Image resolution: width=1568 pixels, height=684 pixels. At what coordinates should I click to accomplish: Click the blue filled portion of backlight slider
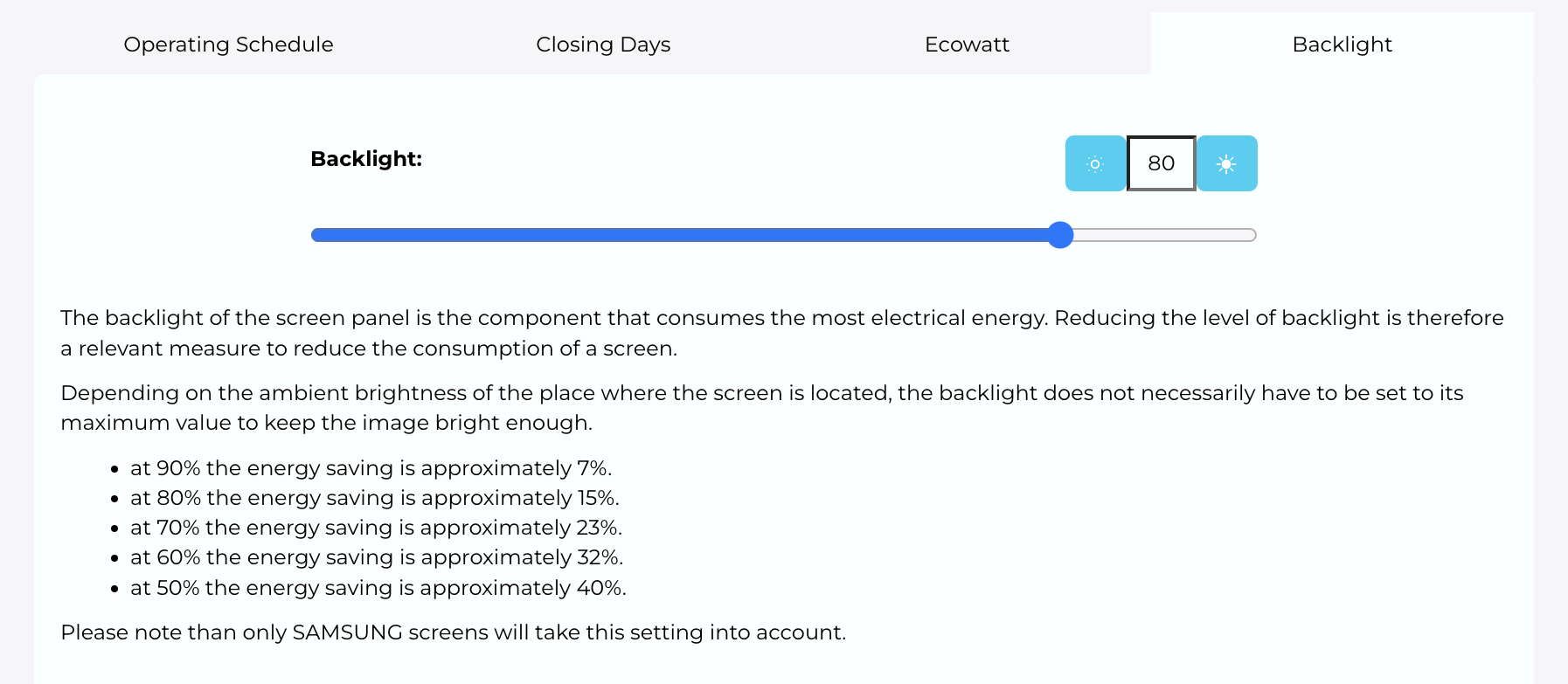pos(682,235)
